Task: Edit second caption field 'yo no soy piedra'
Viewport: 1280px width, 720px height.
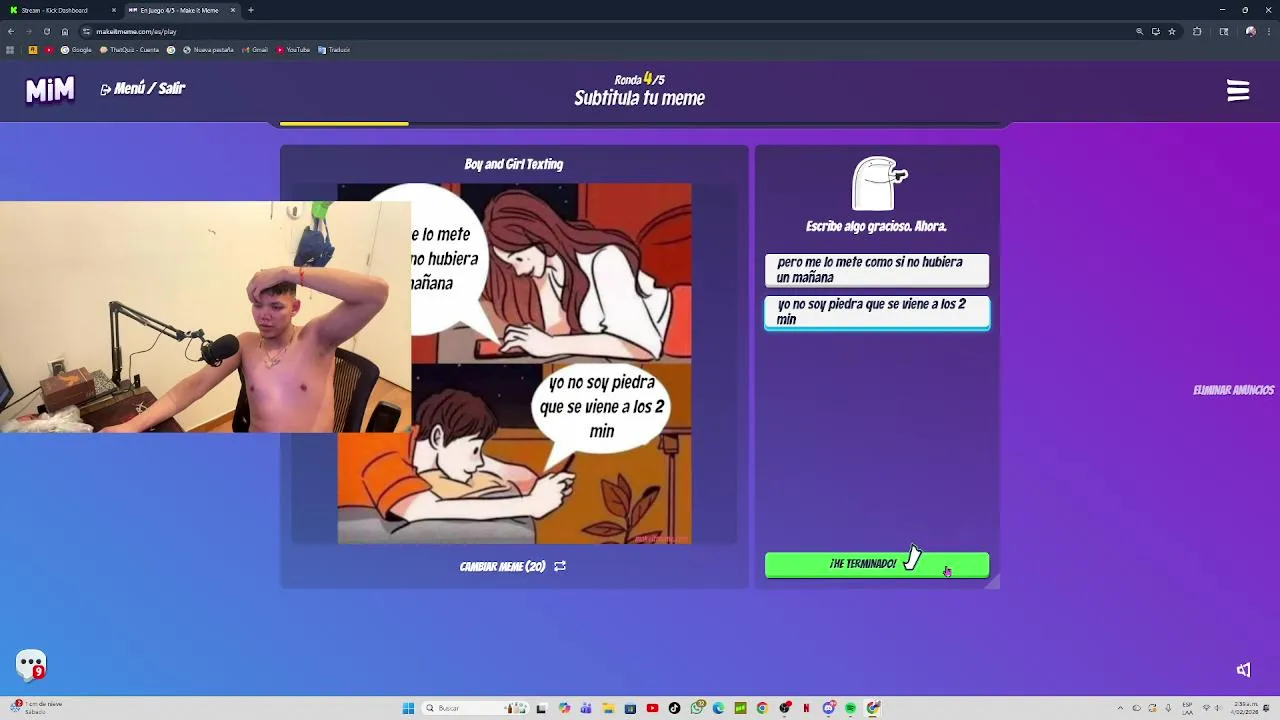Action: point(877,312)
